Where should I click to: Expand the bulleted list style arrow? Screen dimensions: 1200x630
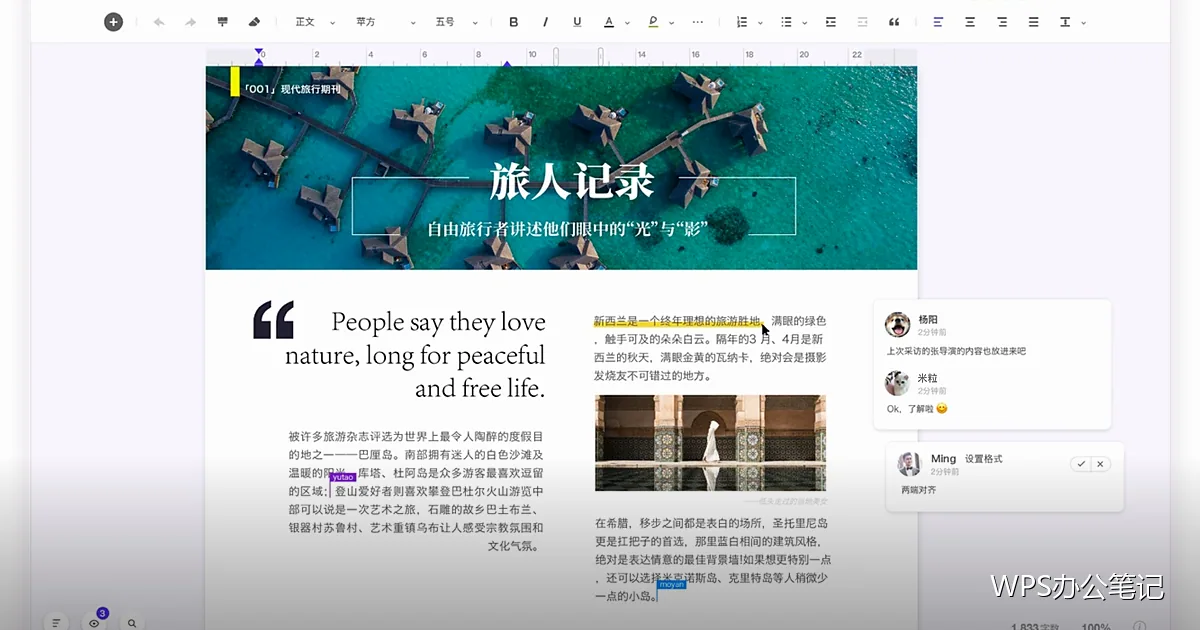coord(805,22)
